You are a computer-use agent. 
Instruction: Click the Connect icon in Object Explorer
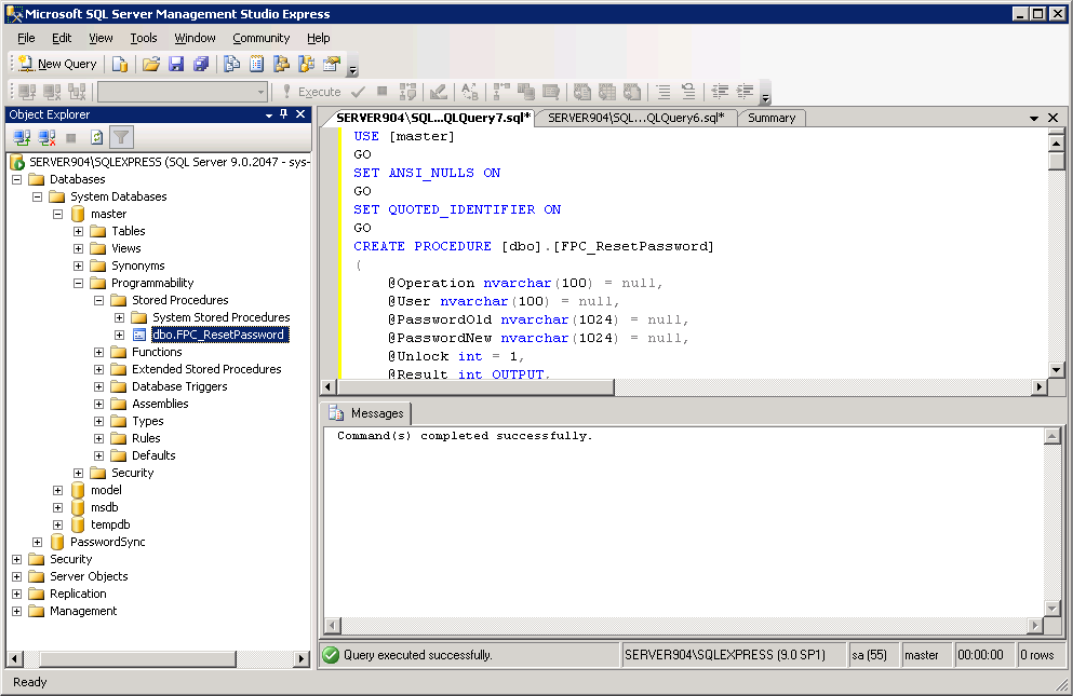(22, 138)
